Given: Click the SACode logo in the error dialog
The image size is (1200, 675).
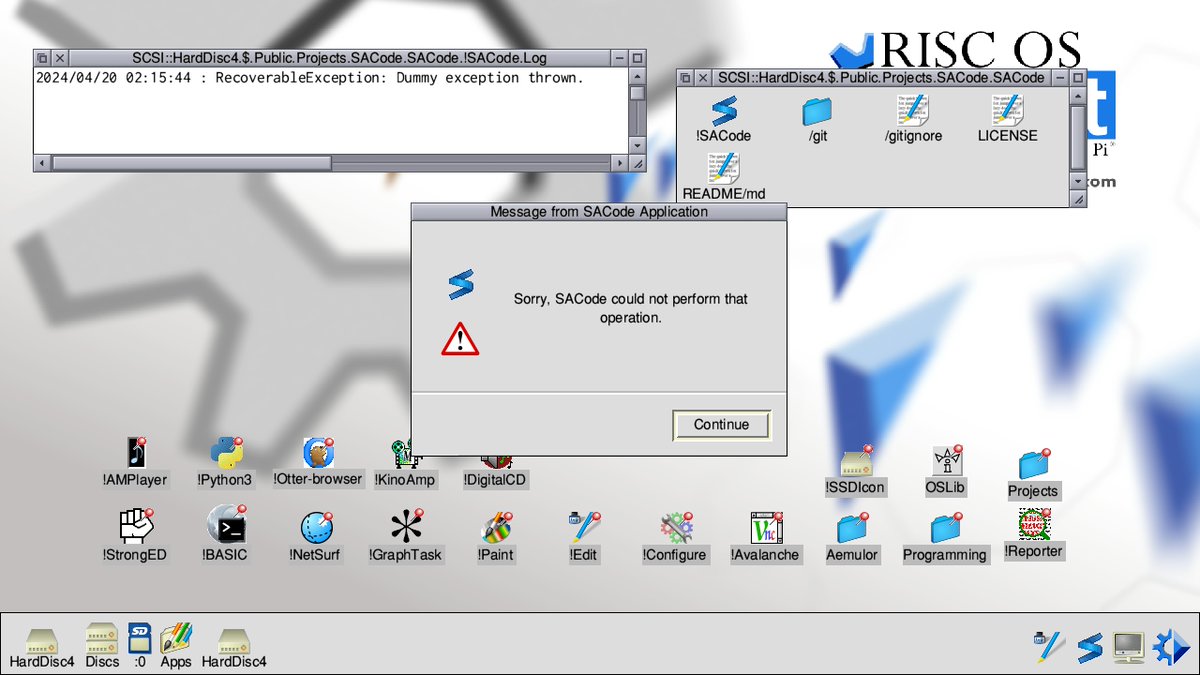Looking at the screenshot, I should [x=460, y=285].
